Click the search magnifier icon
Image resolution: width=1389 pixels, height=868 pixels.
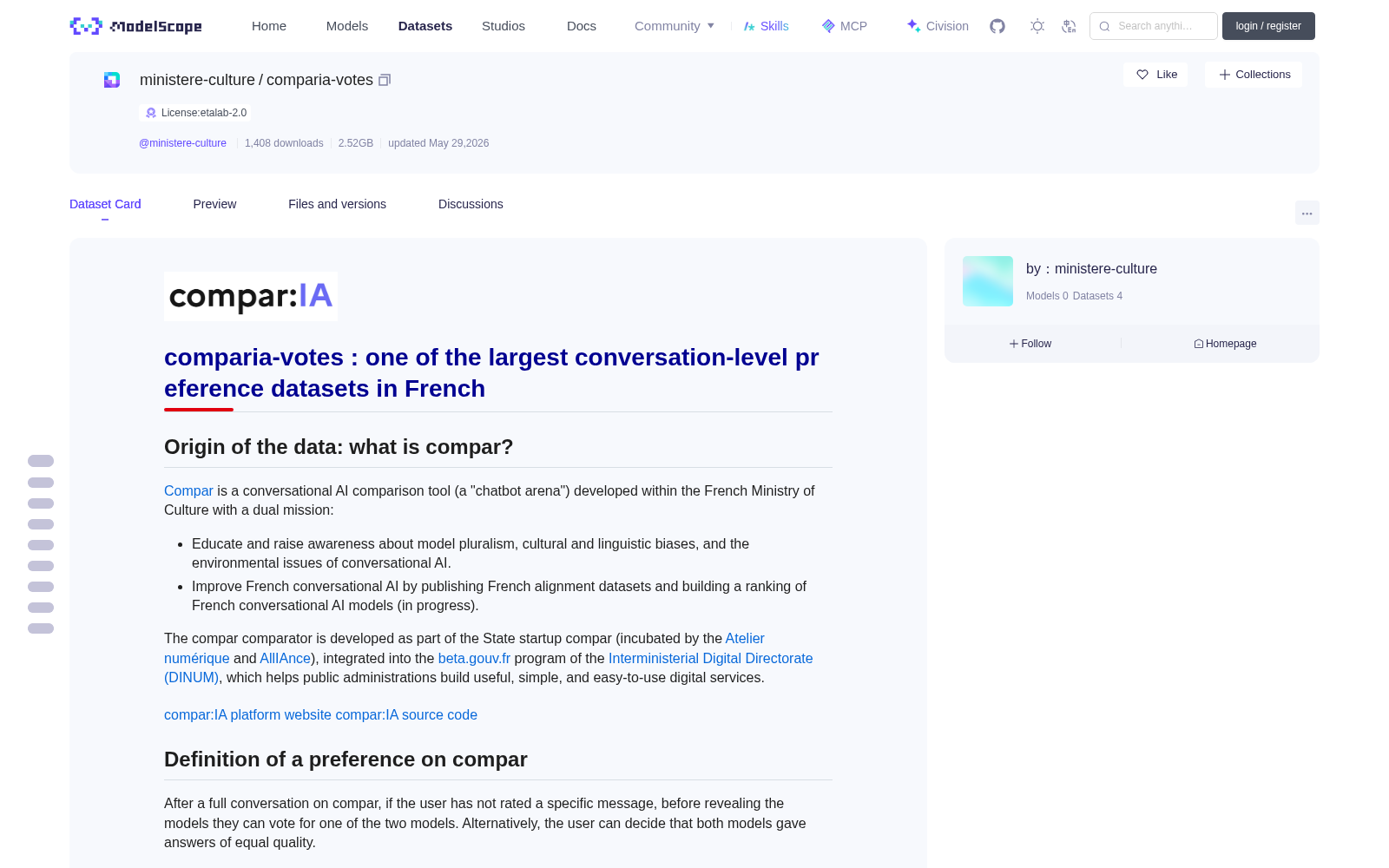click(x=1105, y=26)
